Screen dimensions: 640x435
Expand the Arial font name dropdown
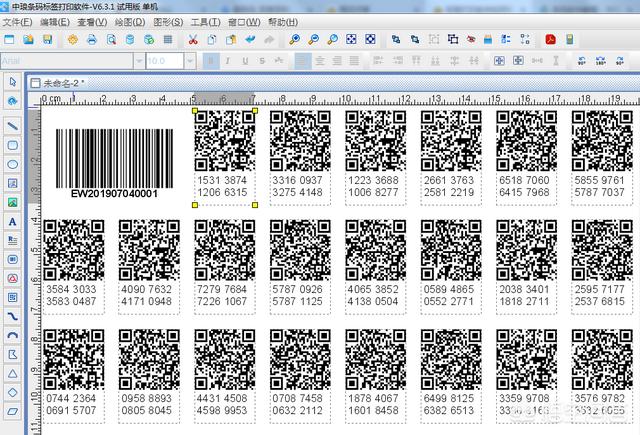point(139,61)
